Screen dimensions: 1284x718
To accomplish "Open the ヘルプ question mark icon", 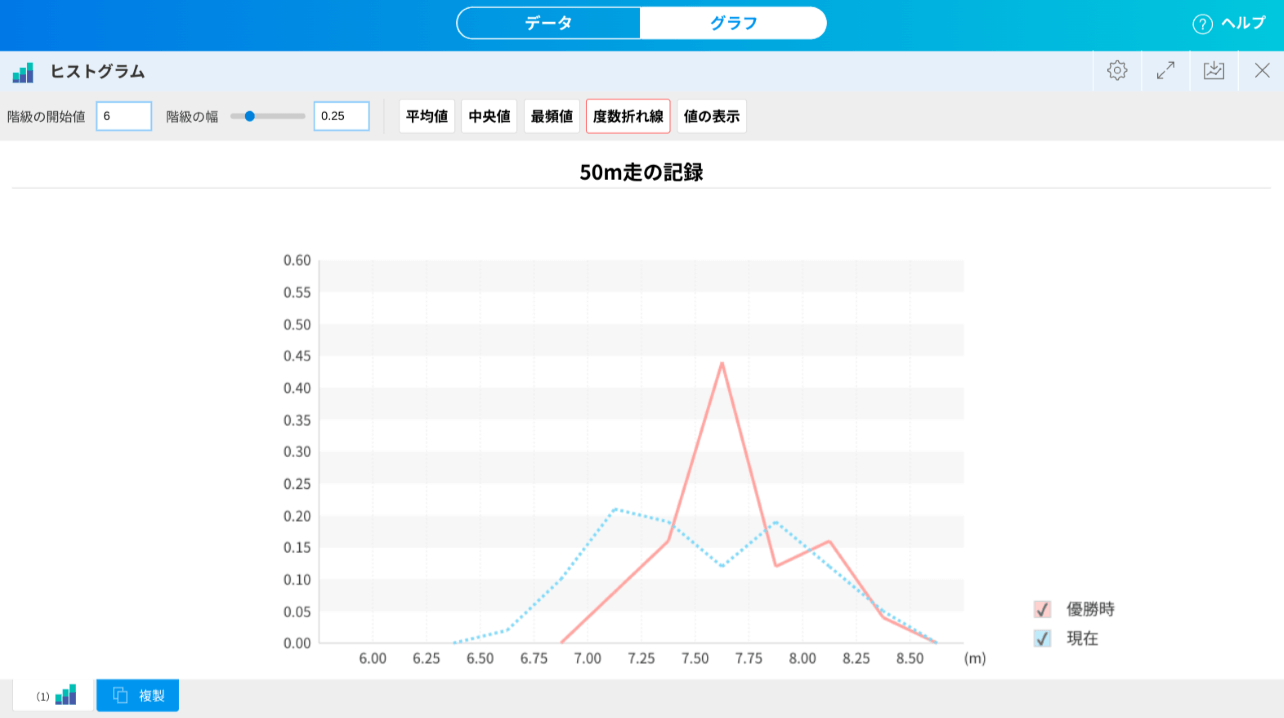I will point(1201,23).
